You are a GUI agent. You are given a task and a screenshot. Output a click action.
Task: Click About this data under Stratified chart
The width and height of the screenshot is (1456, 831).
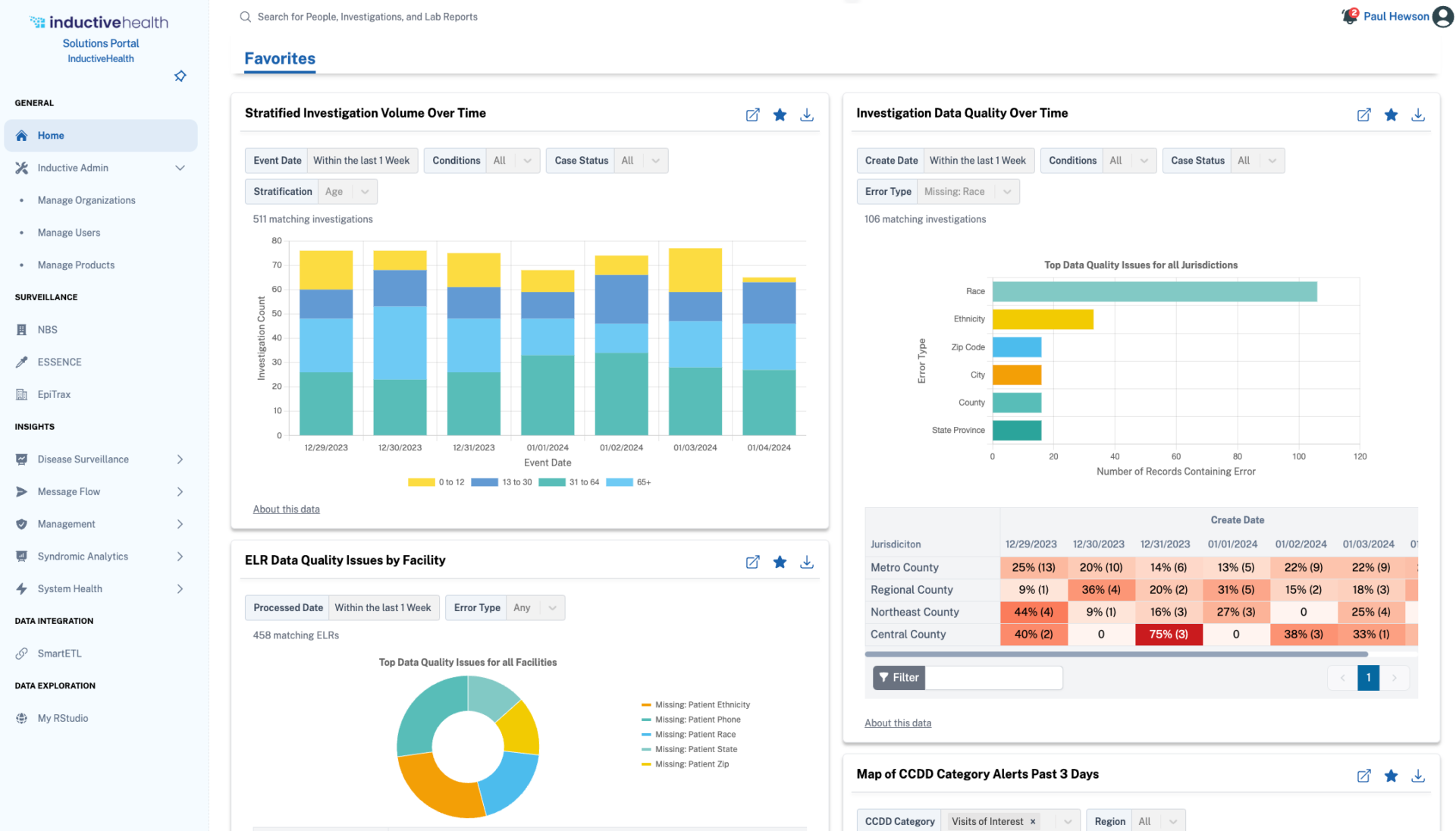tap(286, 510)
